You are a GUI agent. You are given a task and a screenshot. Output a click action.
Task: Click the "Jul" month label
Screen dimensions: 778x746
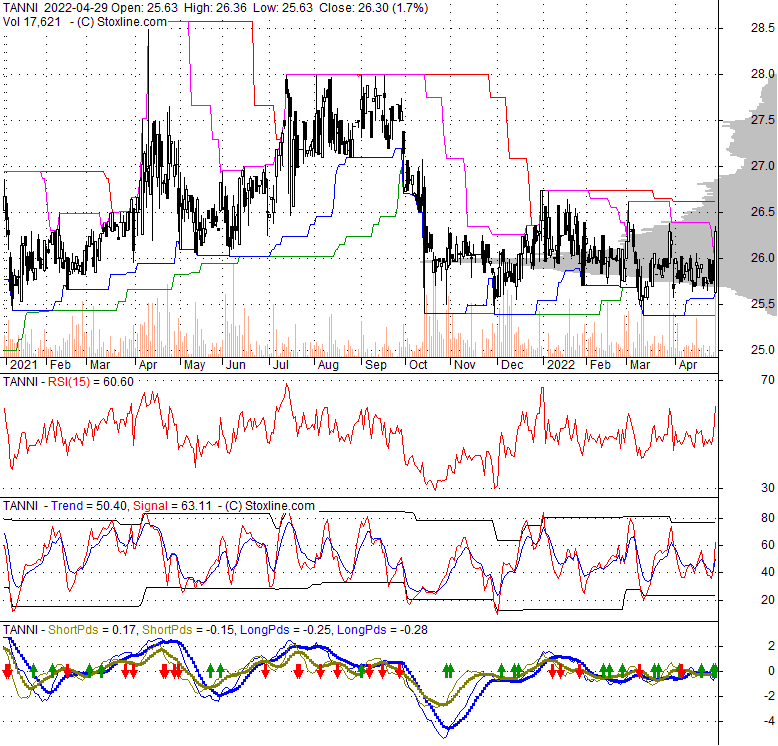coord(281,365)
